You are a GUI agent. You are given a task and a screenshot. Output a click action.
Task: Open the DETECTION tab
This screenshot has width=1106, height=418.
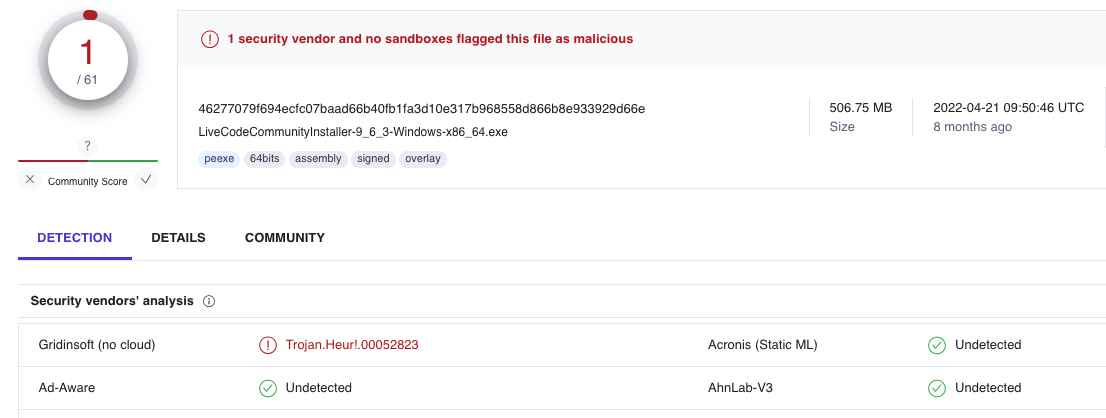[75, 238]
